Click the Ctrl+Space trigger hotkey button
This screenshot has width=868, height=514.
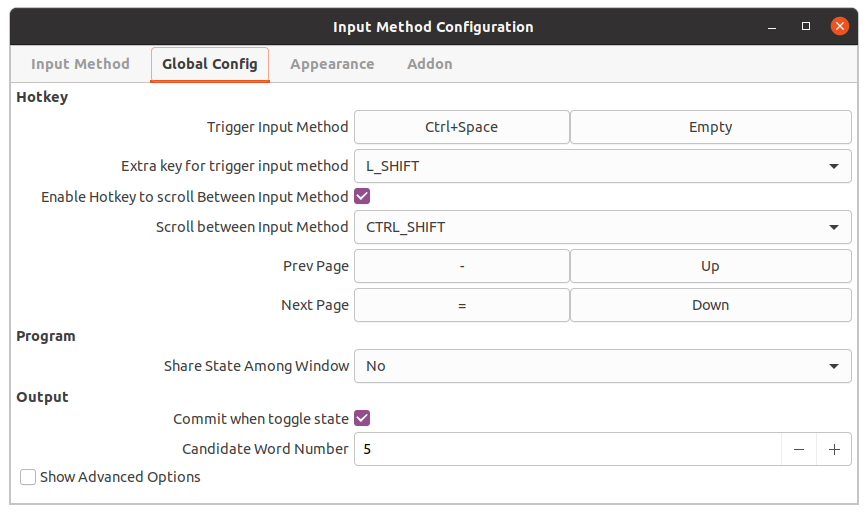click(462, 127)
